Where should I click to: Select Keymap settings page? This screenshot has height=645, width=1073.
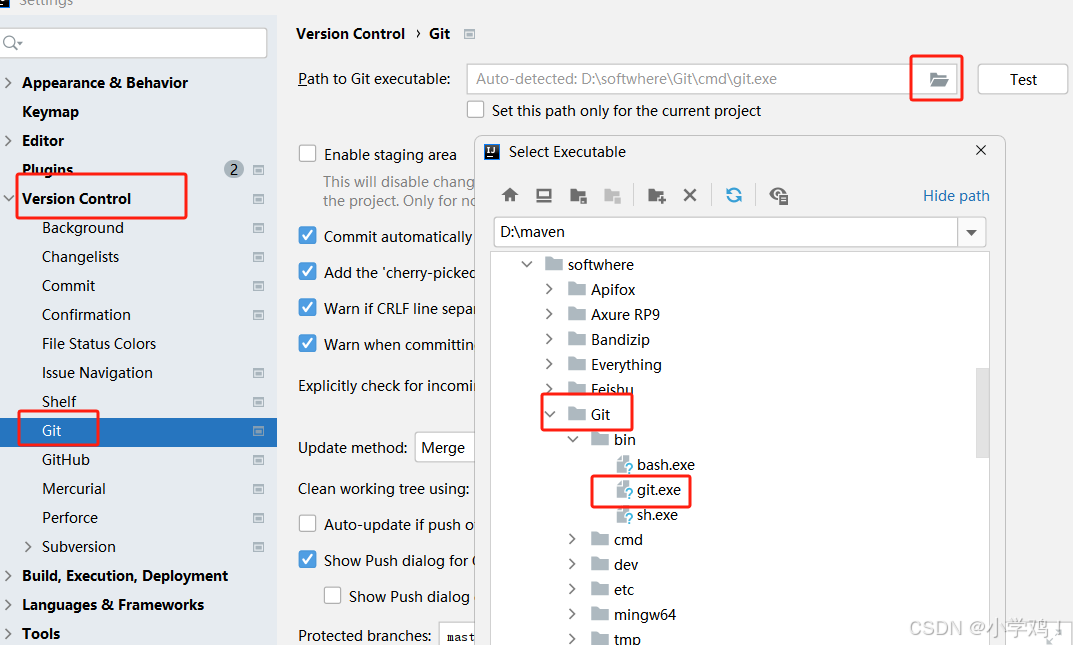point(50,111)
